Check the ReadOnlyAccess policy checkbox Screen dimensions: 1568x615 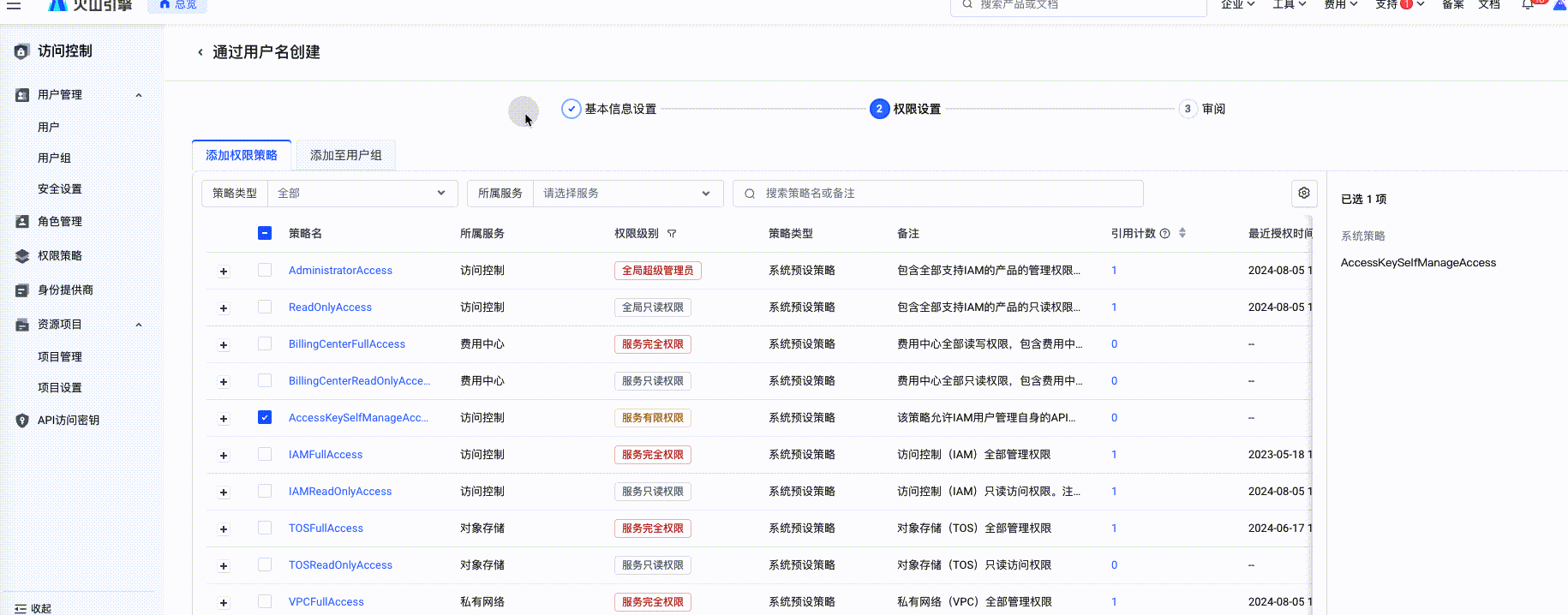point(265,307)
